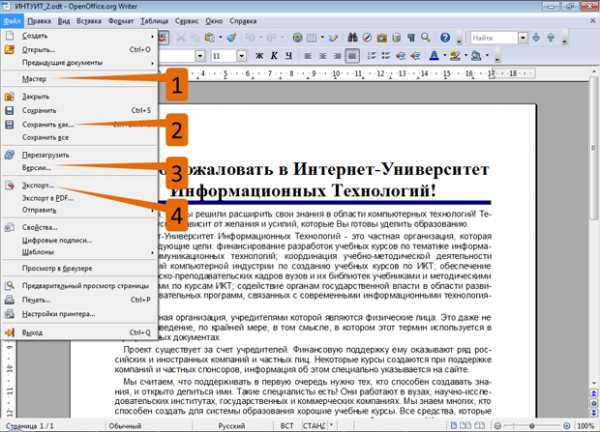Toggle italic К formatting

point(274,56)
